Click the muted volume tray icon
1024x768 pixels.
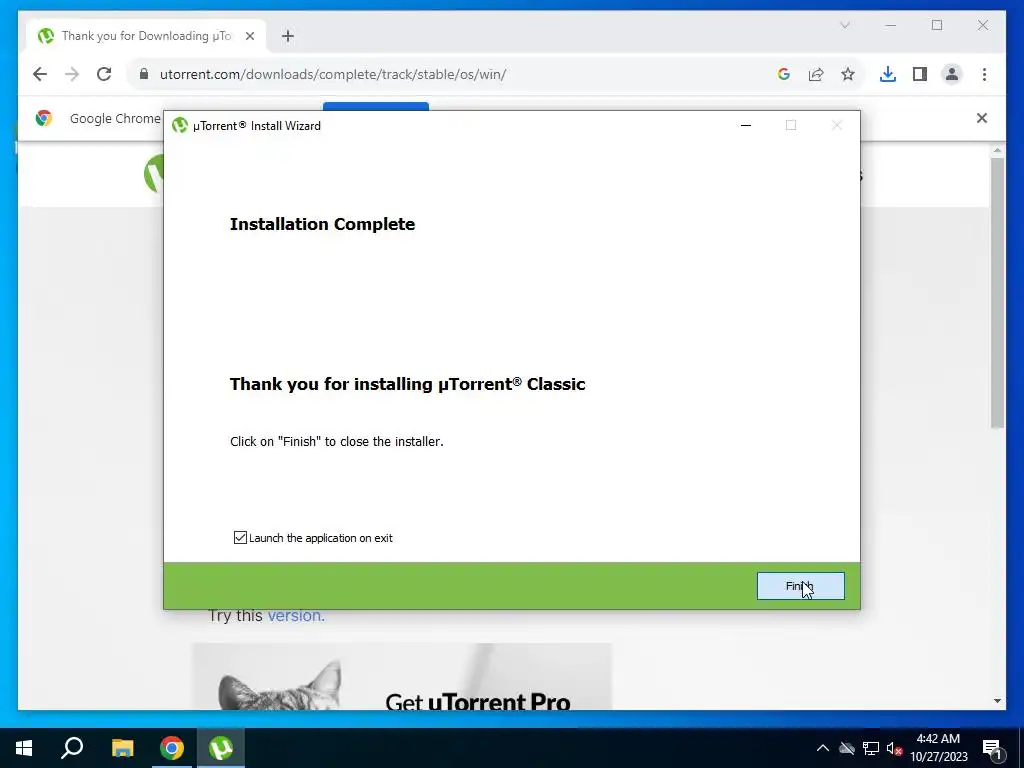coord(895,748)
